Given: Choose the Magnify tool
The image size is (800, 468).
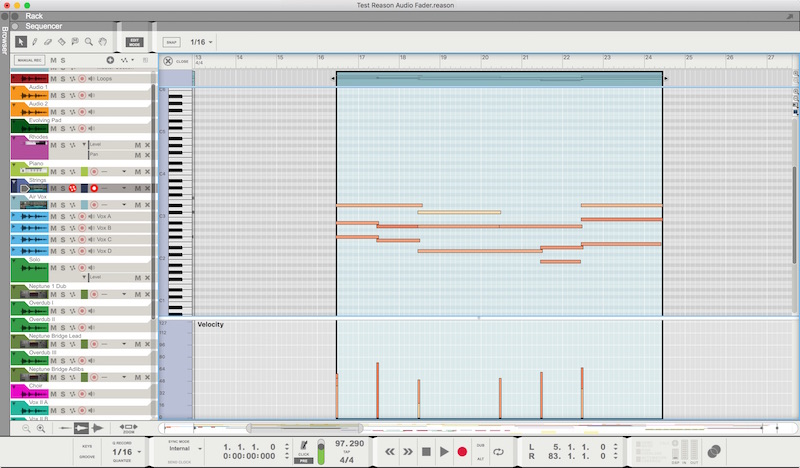Looking at the screenshot, I should pos(89,42).
